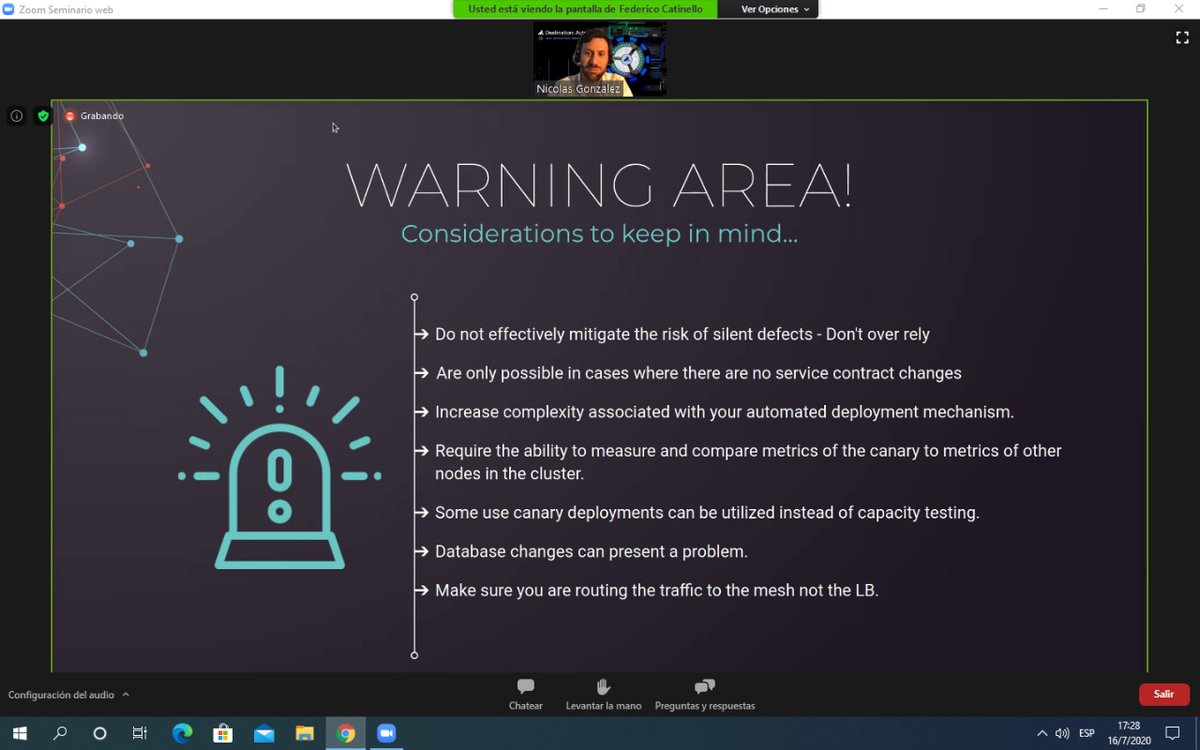The height and width of the screenshot is (750, 1200).
Task: Open the clock showing 17:28
Action: coord(1128,733)
